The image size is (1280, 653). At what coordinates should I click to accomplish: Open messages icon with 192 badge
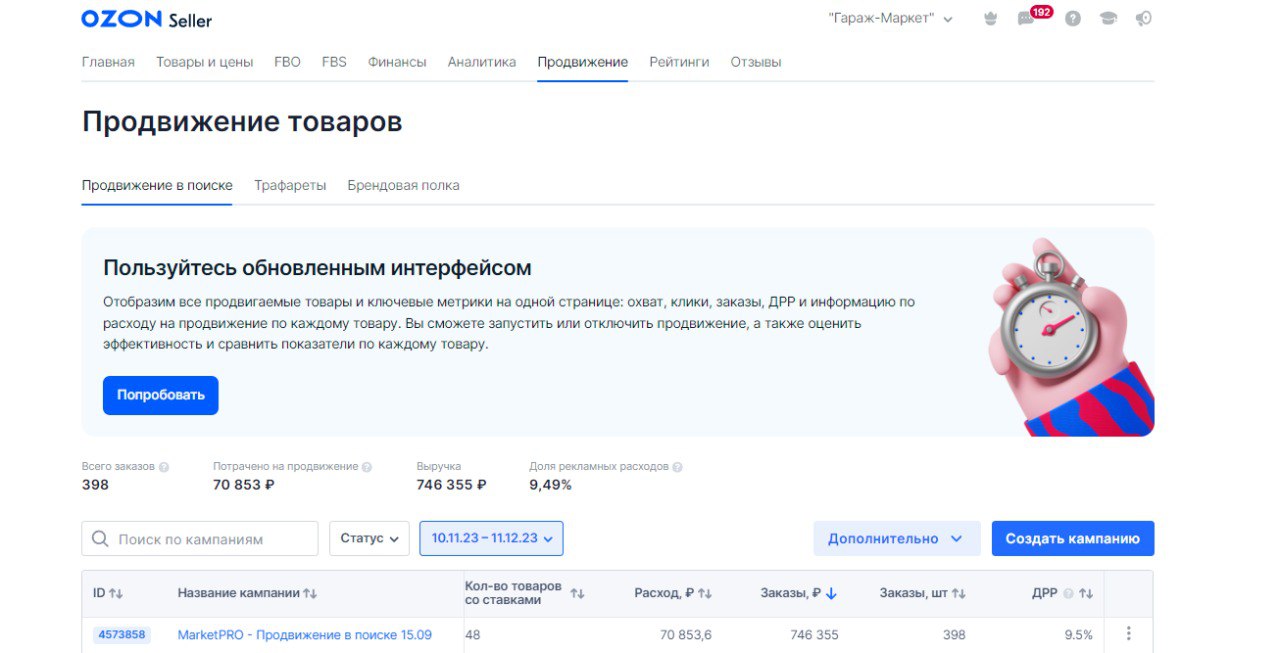[x=1027, y=19]
